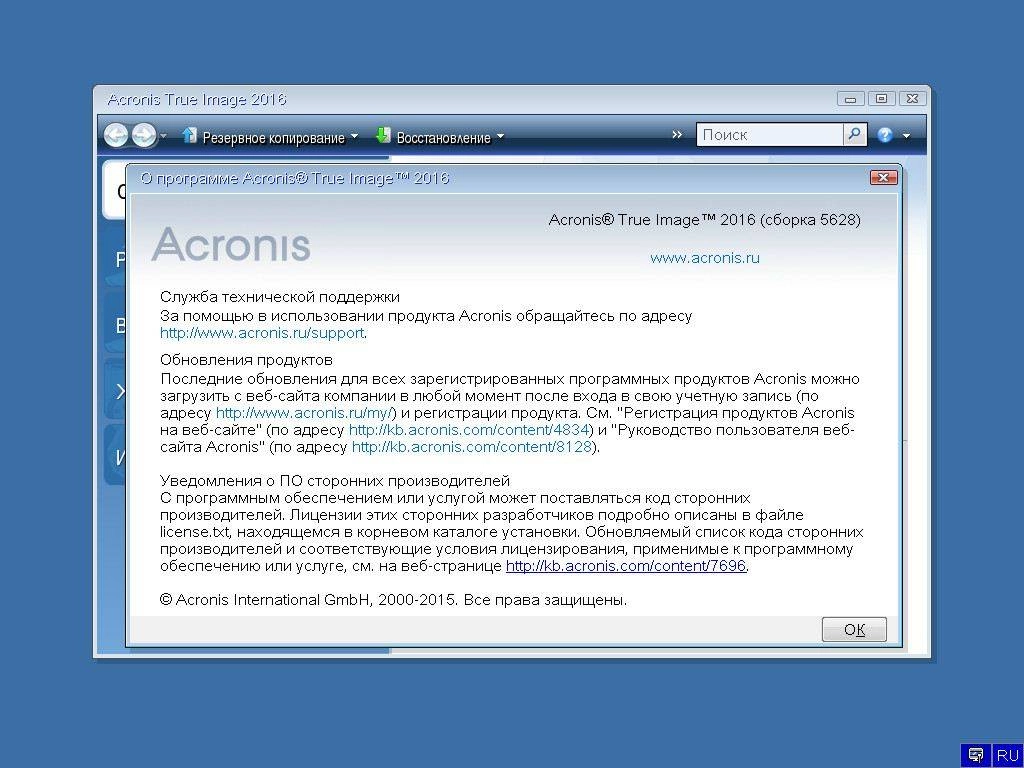Image resolution: width=1024 pixels, height=768 pixels.
Task: Close the Acronis True Image 2016 main window
Action: click(913, 99)
